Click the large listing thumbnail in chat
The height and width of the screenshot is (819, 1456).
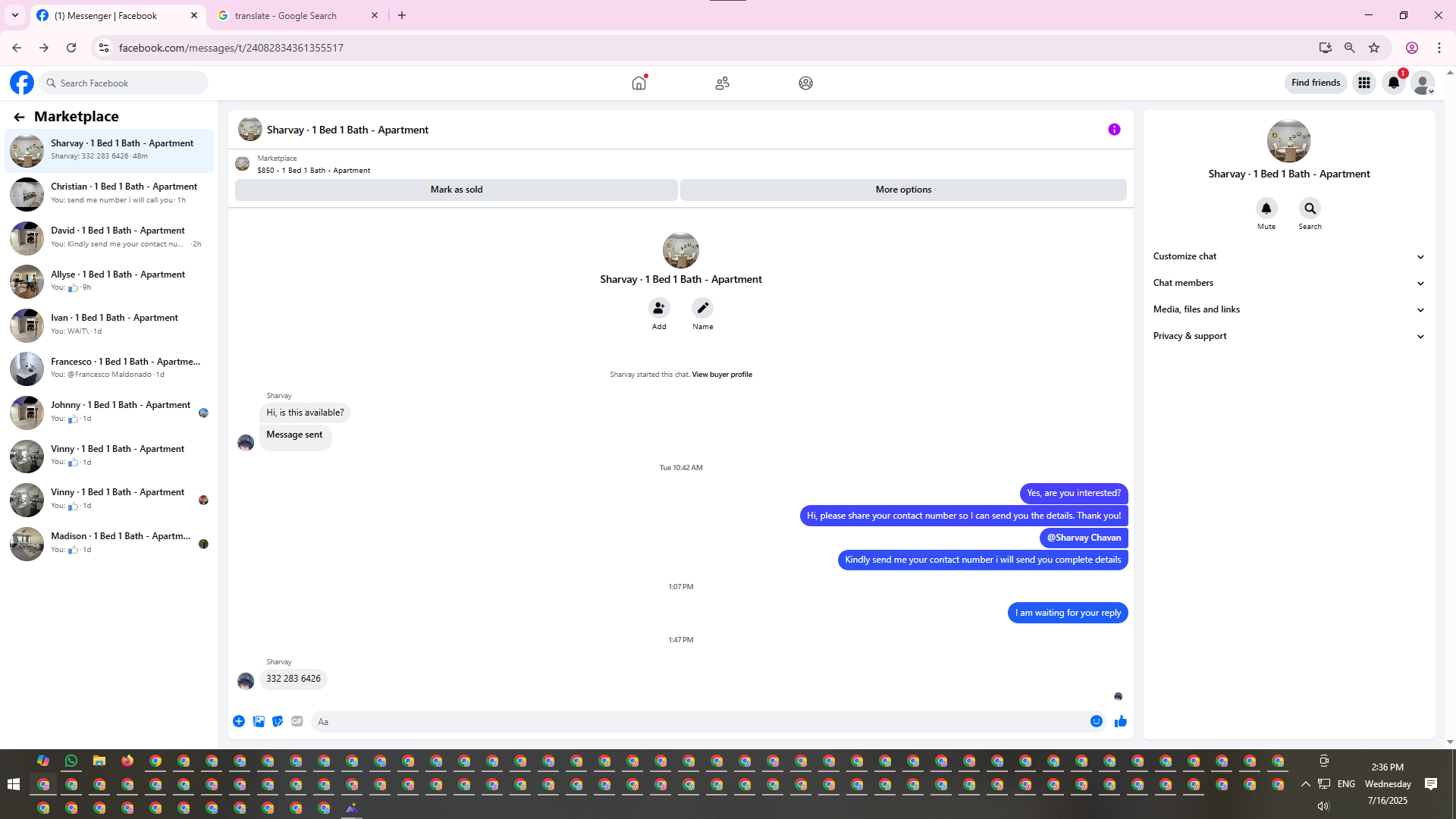pos(681,250)
